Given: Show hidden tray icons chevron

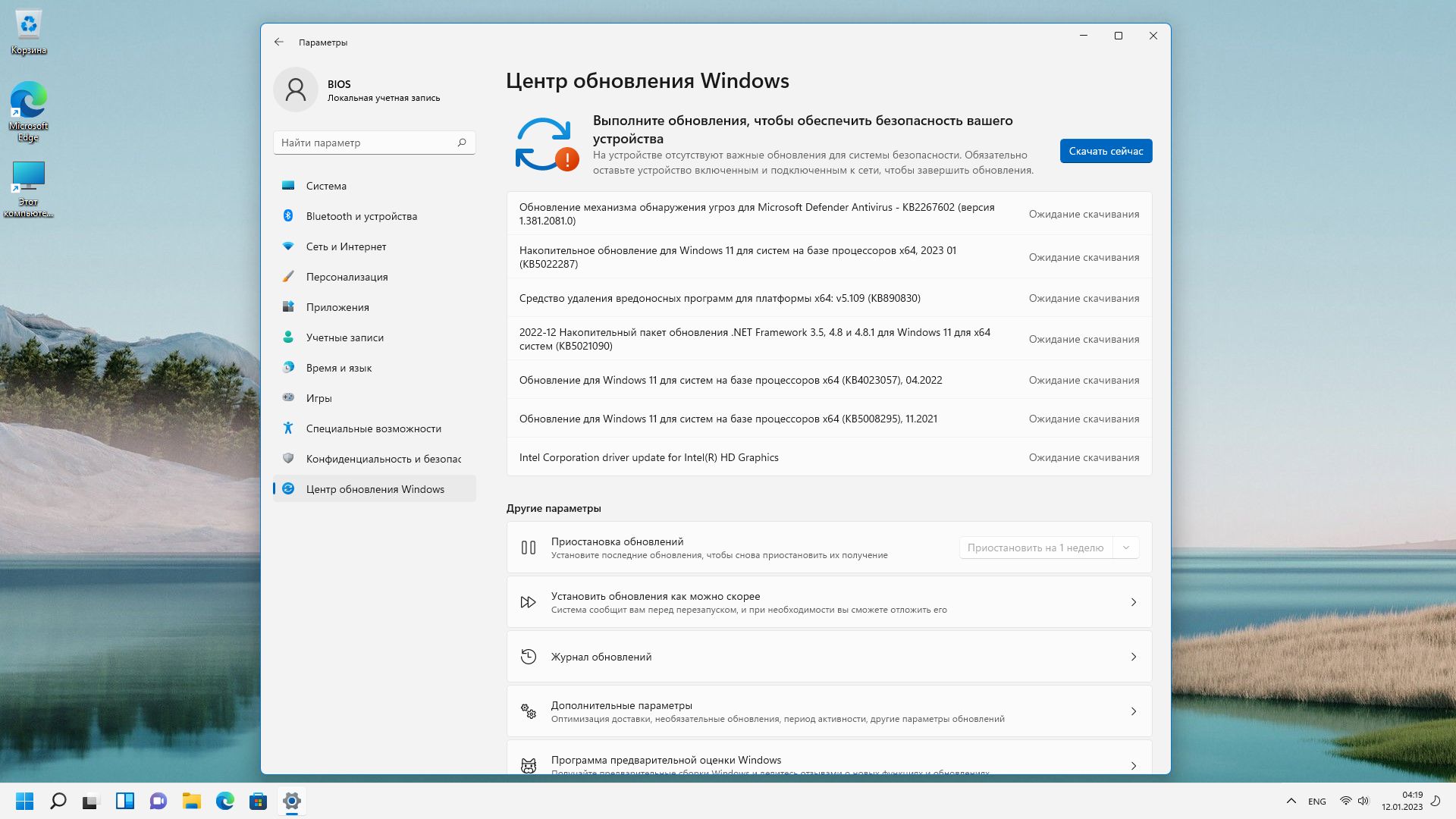Looking at the screenshot, I should point(1291,801).
